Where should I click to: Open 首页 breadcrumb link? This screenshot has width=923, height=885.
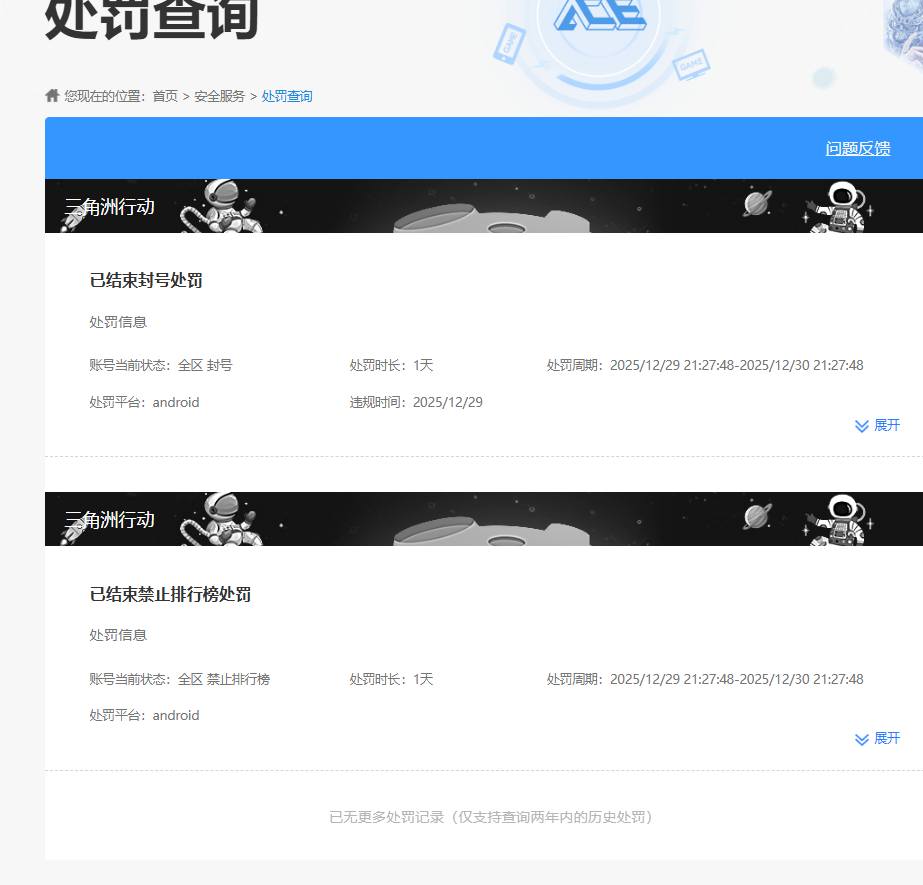tap(165, 96)
